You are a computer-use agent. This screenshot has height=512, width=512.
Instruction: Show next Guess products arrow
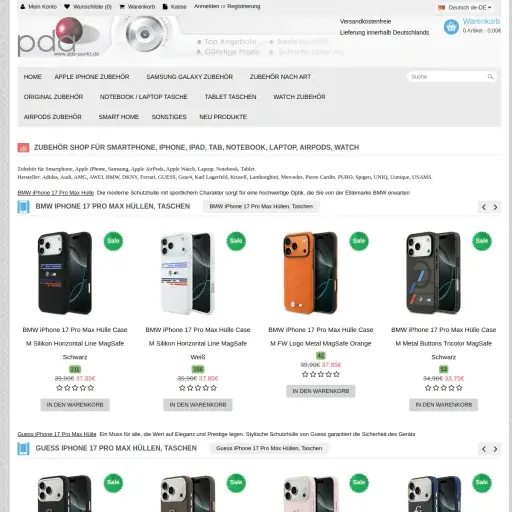click(495, 449)
